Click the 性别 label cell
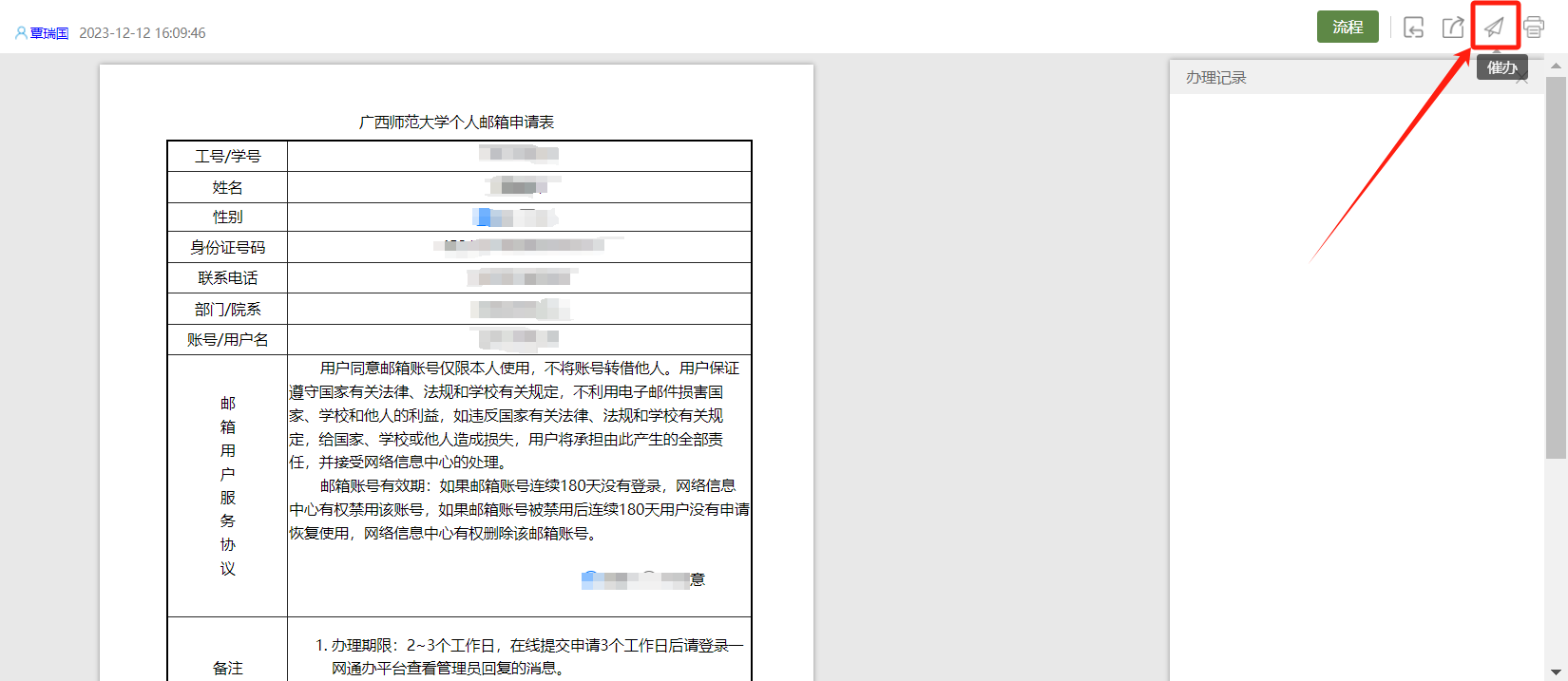The width and height of the screenshot is (1568, 681). [227, 218]
